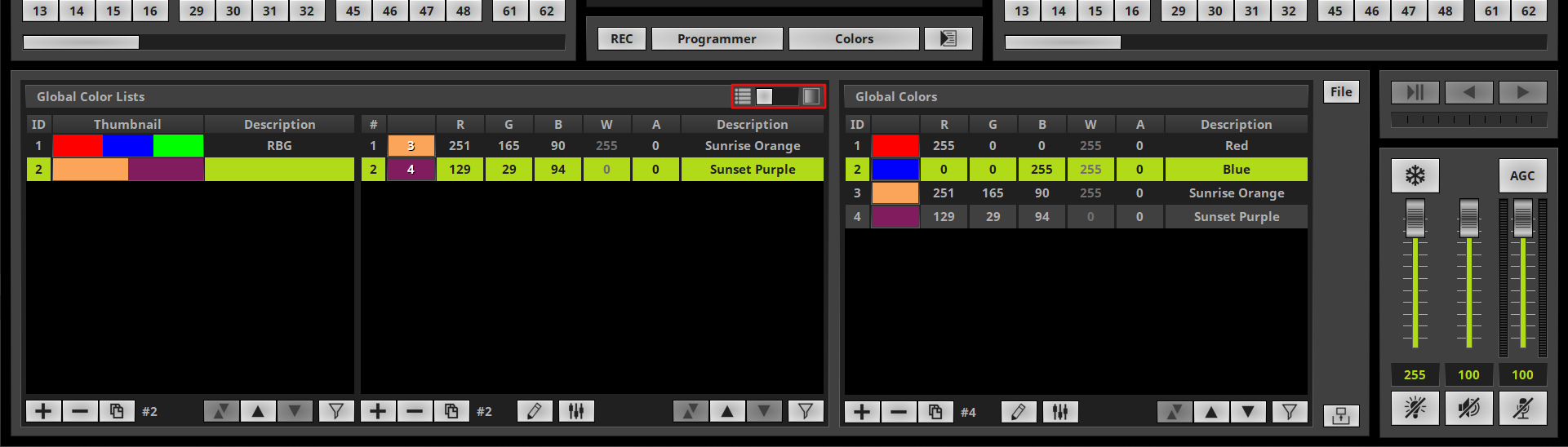
Task: Move list up in Global Color Lists
Action: tap(258, 411)
